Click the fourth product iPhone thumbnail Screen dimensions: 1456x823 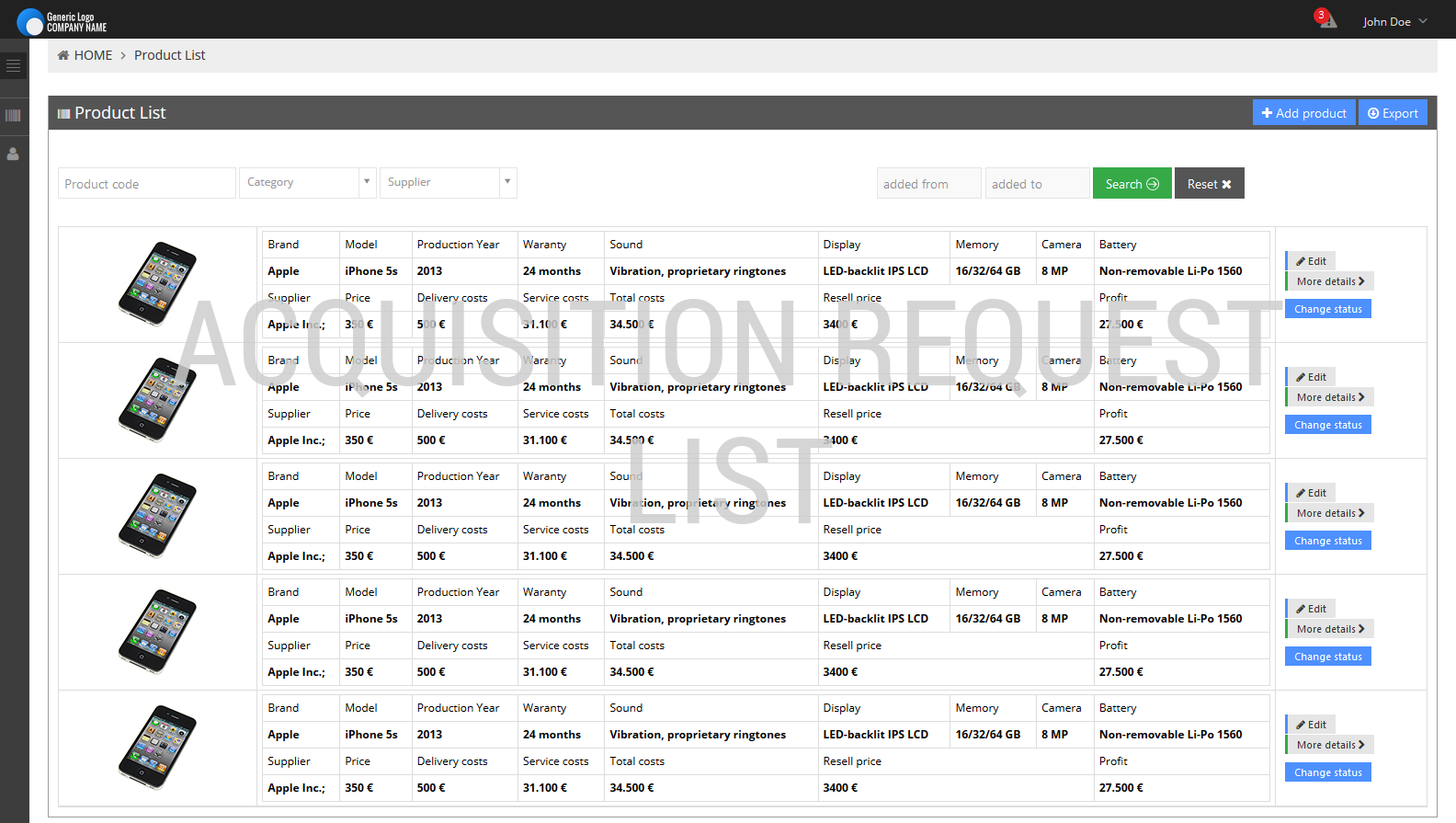click(157, 632)
